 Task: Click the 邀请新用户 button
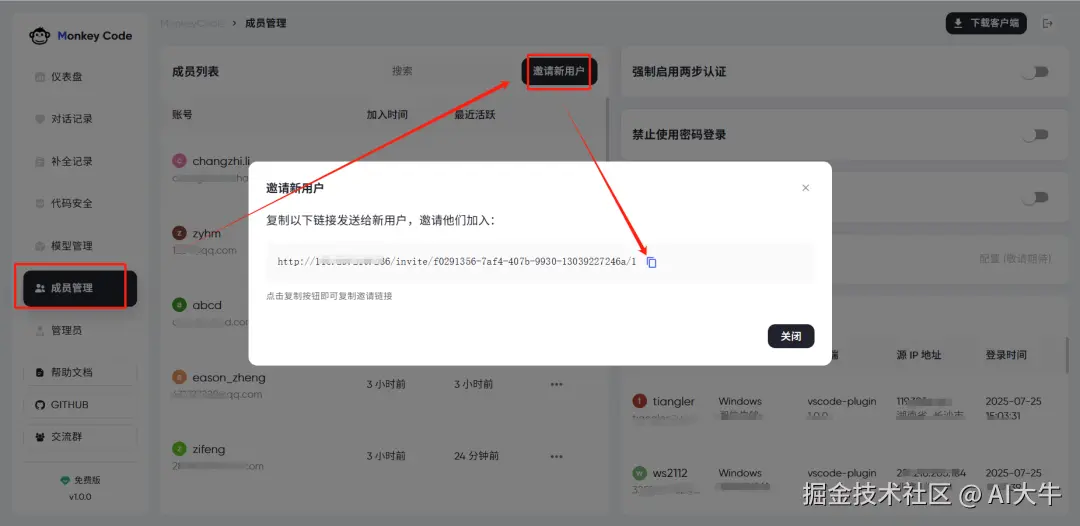[559, 71]
